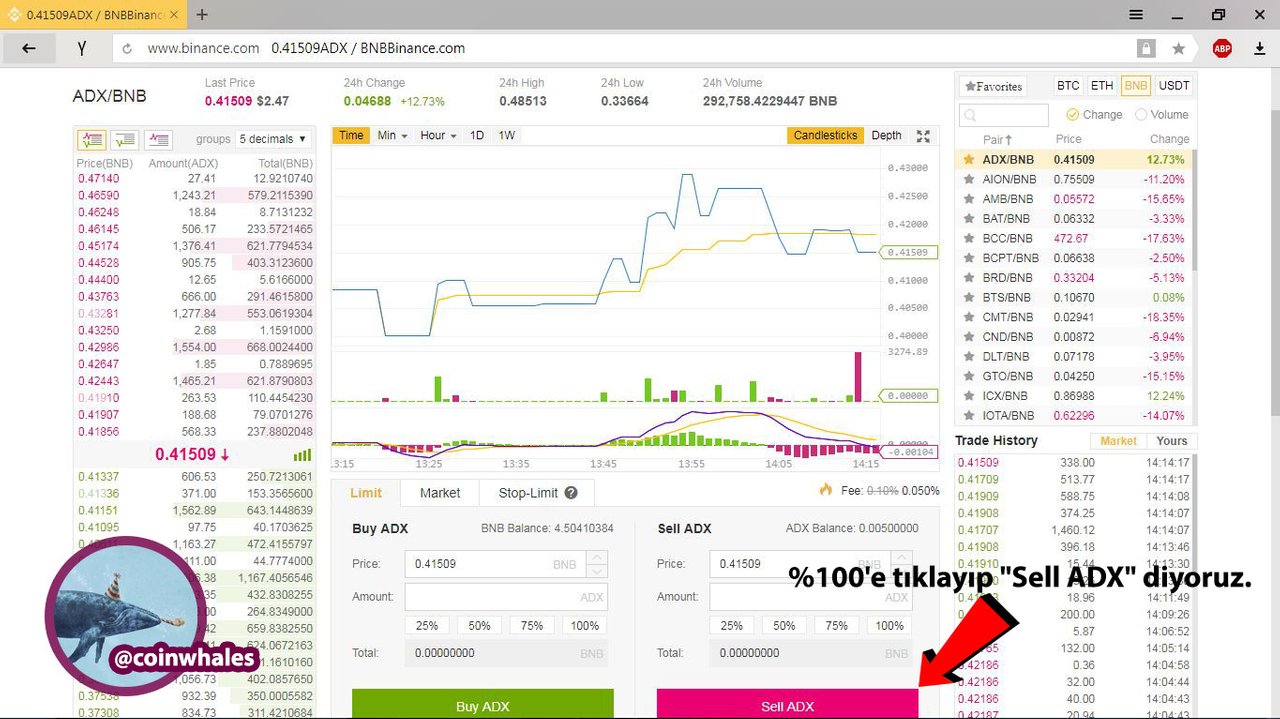Open the Stop-Limit help question icon
The height and width of the screenshot is (719, 1280).
[571, 493]
